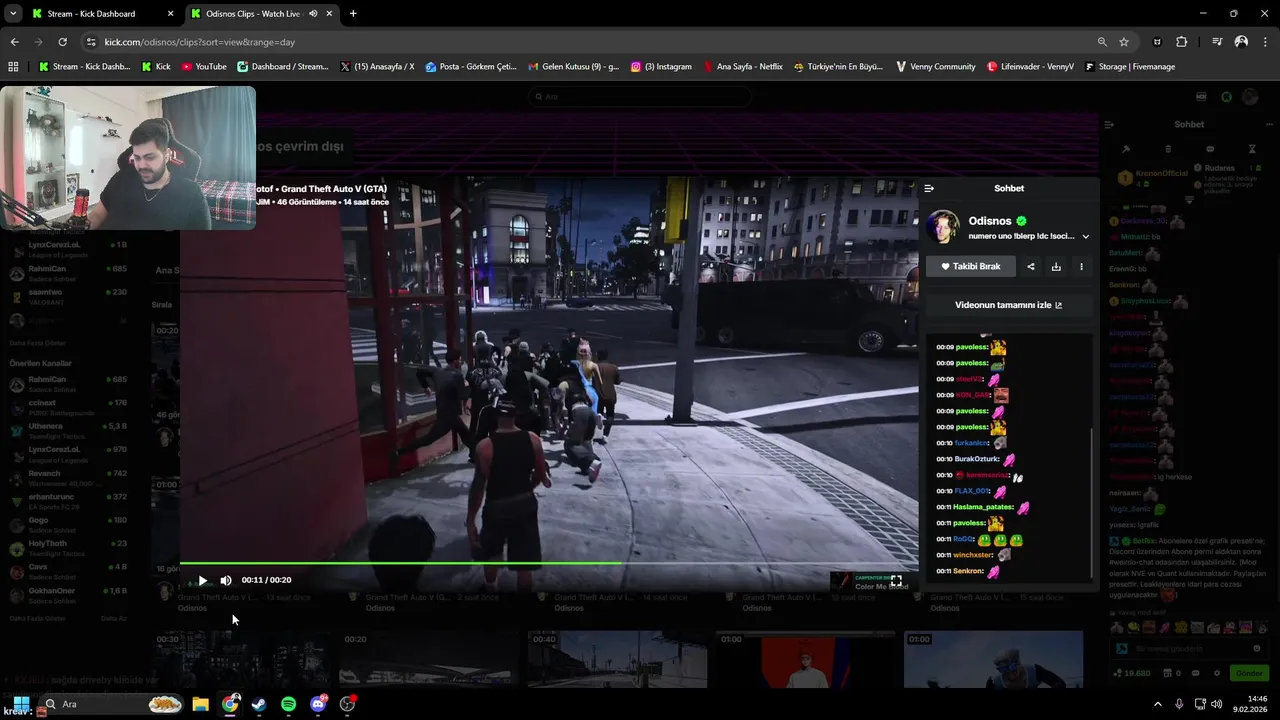This screenshot has height=720, width=1280.
Task: Open a new browser tab
Action: click(353, 14)
